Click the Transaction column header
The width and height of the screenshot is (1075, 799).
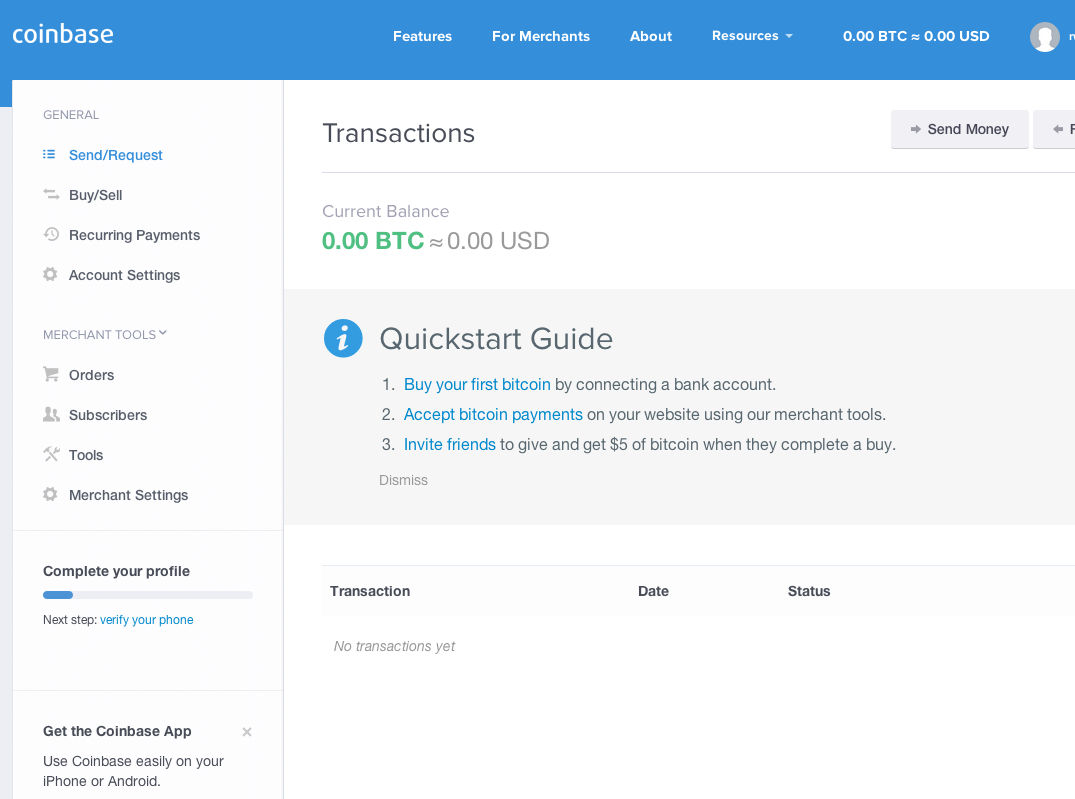370,591
